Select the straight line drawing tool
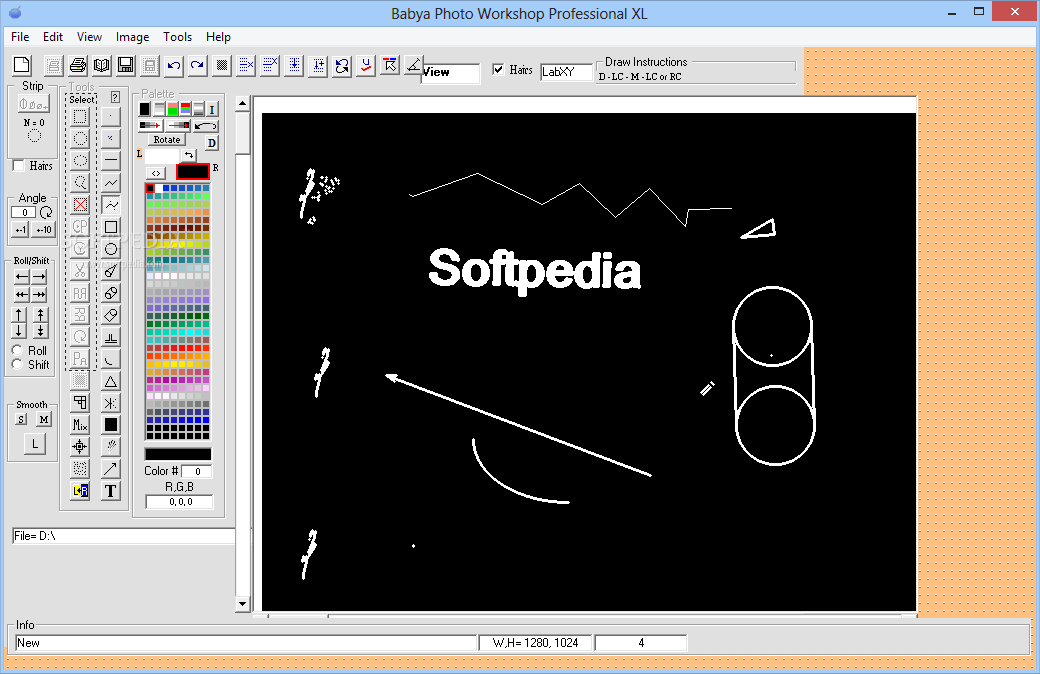Image resolution: width=1040 pixels, height=674 pixels. click(111, 161)
